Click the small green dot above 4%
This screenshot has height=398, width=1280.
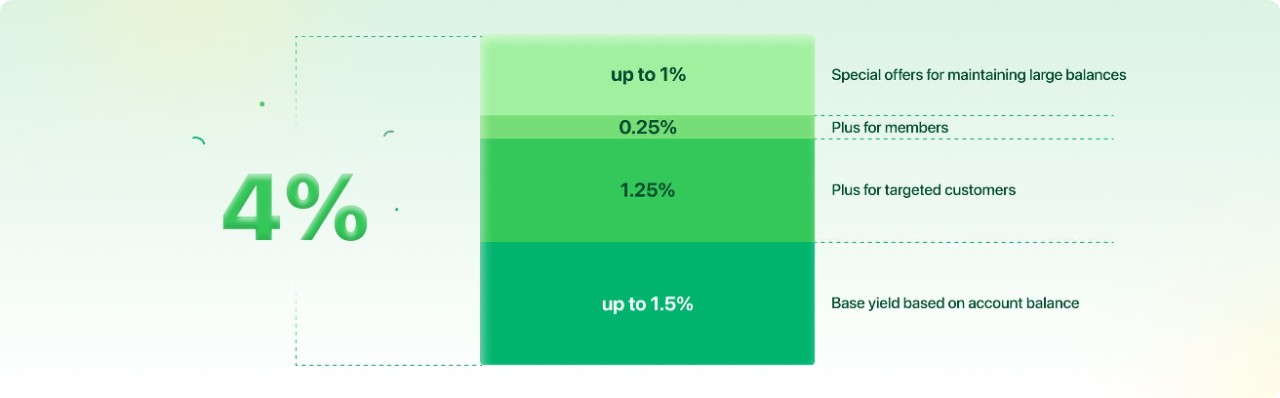[x=262, y=103]
